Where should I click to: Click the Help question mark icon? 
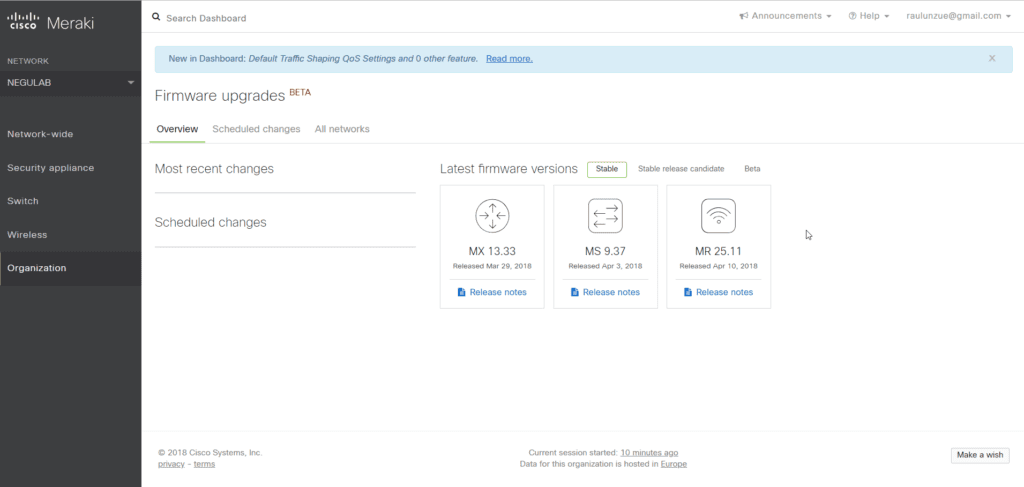(x=852, y=16)
